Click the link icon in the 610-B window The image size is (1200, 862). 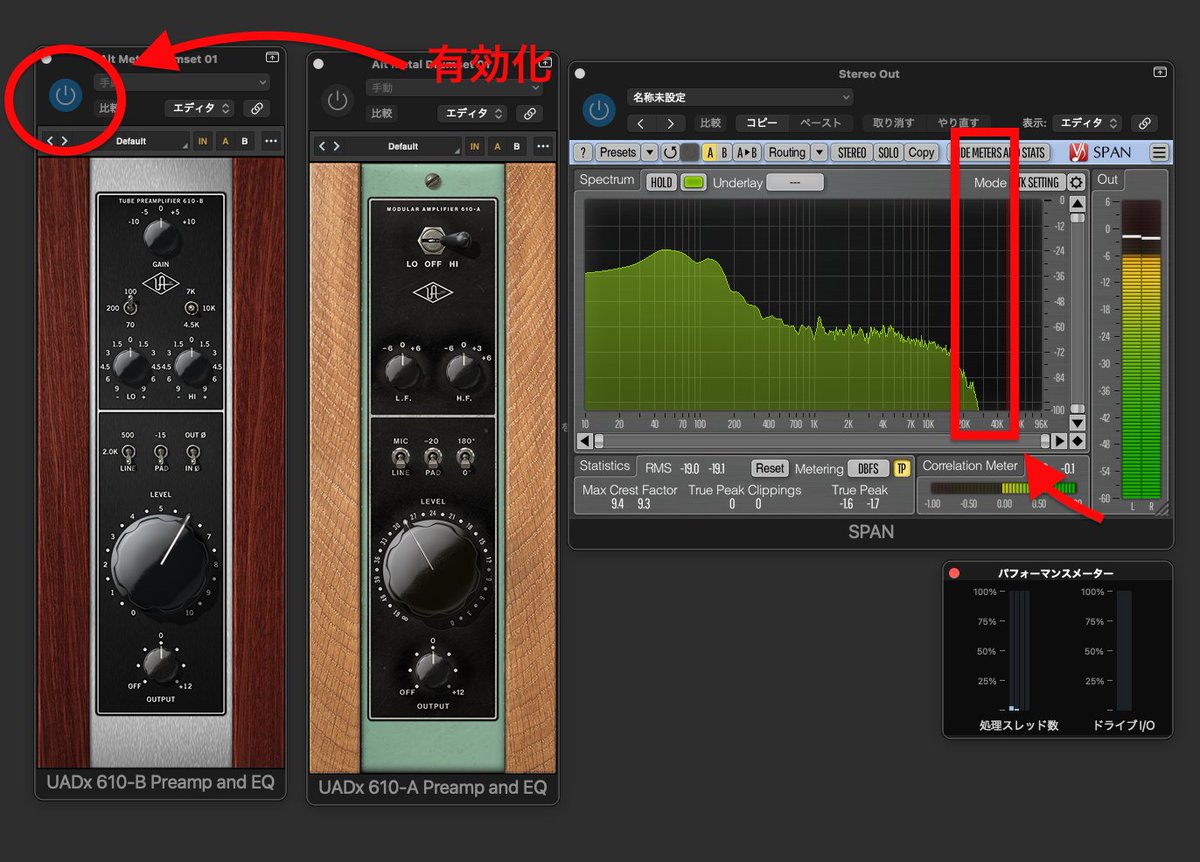click(x=257, y=108)
